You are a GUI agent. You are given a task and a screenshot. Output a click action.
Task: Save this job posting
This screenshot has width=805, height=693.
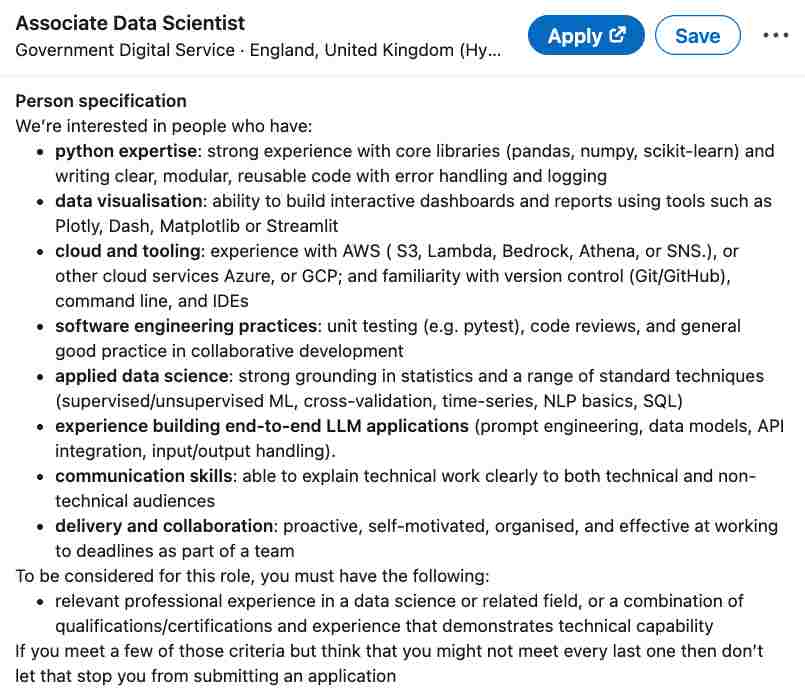click(x=697, y=35)
